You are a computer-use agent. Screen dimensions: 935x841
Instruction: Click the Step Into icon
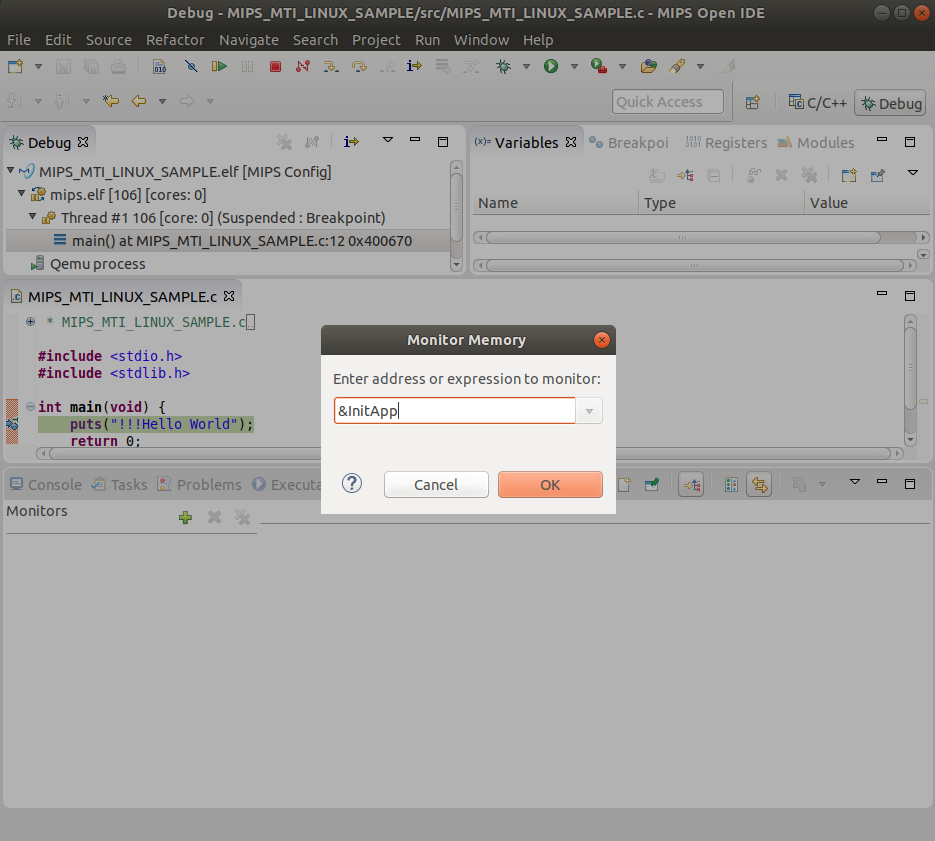331,66
